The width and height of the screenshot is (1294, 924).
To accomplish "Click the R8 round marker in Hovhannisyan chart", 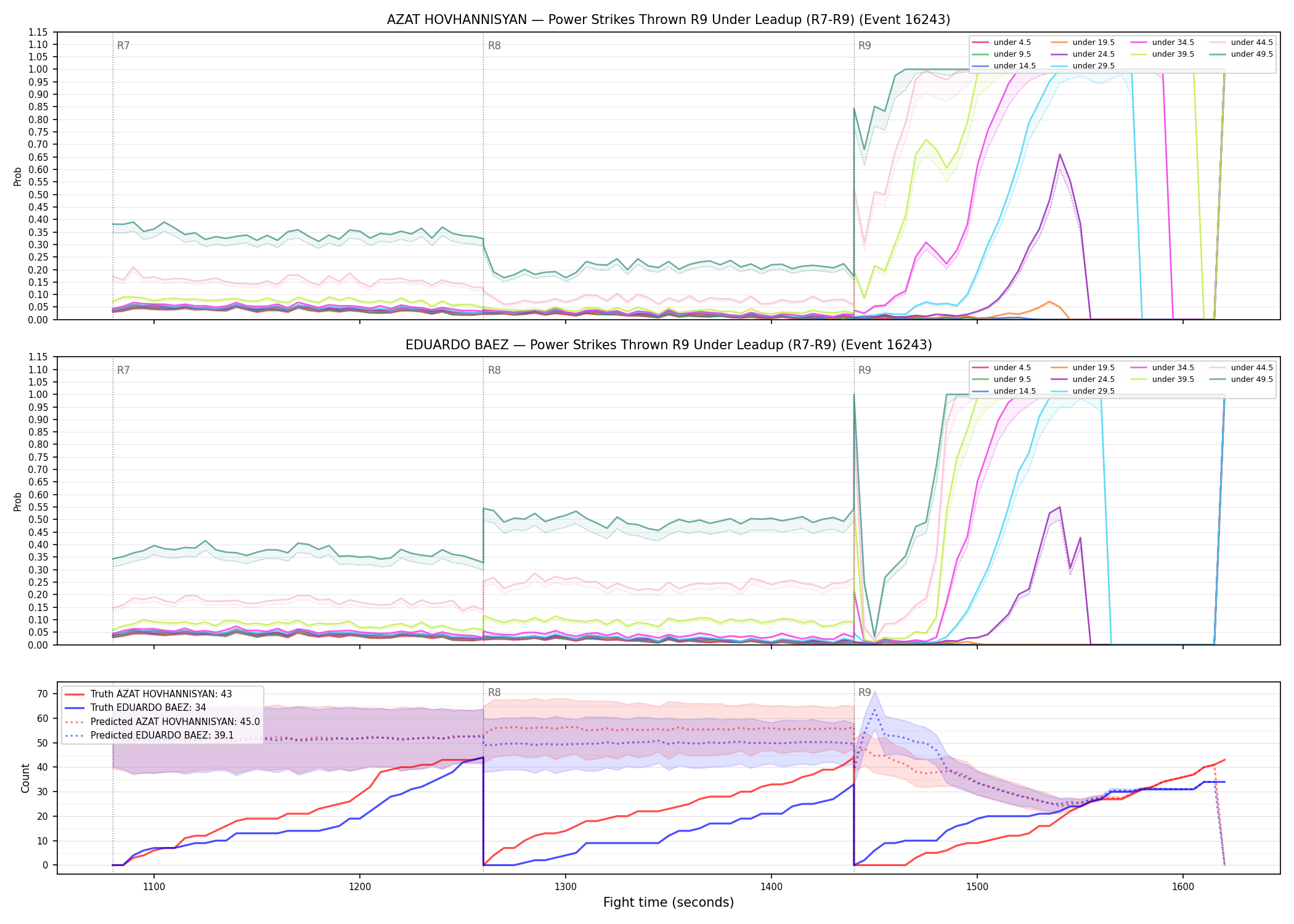I will click(494, 46).
